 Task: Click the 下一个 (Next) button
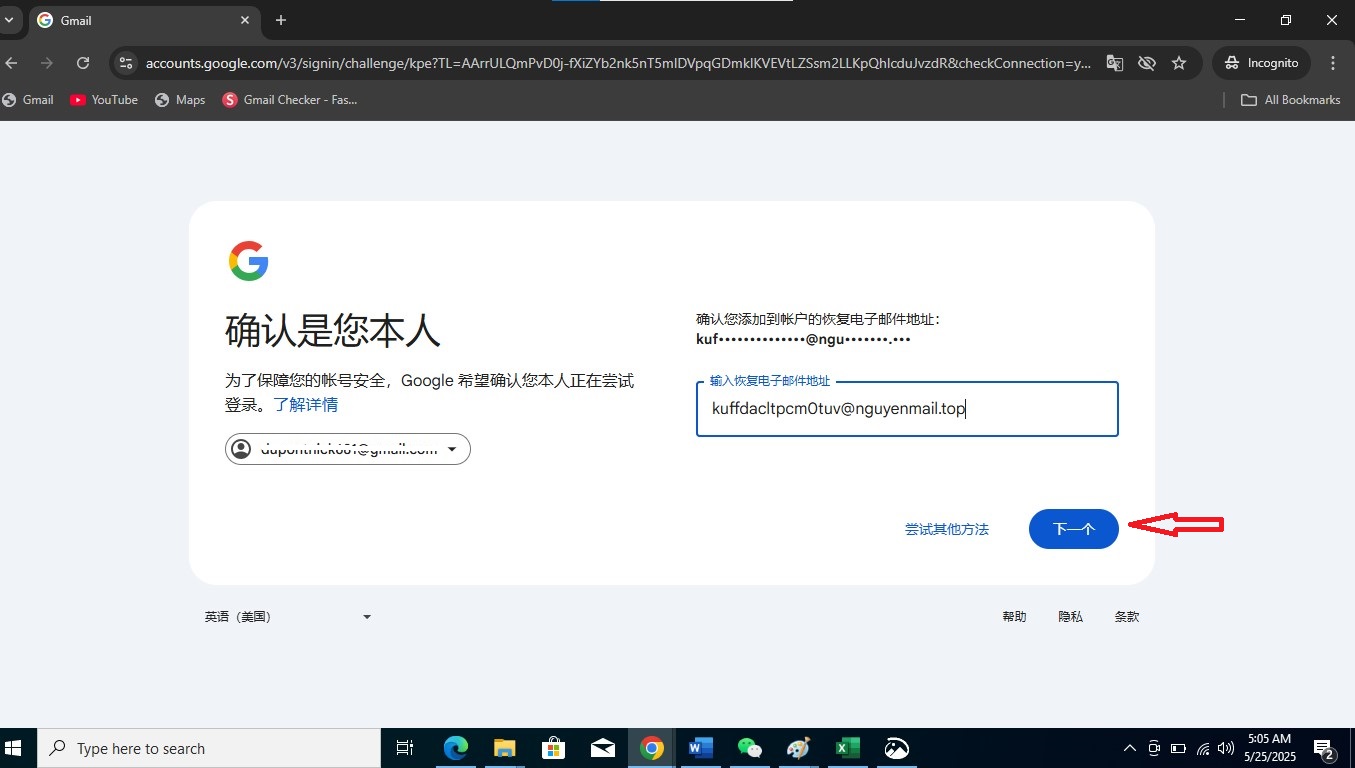(x=1073, y=529)
